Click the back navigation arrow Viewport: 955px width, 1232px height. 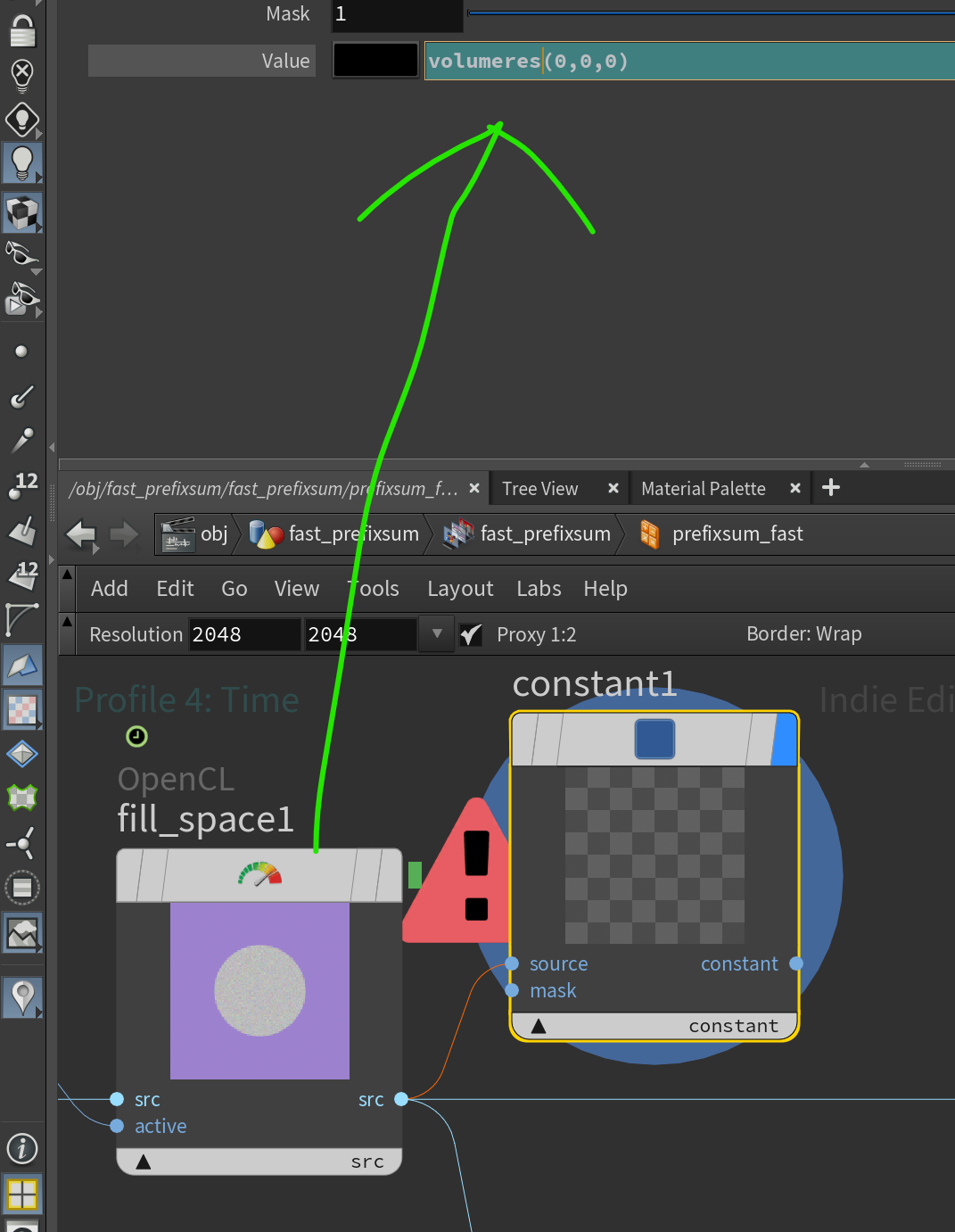pyautogui.click(x=81, y=534)
